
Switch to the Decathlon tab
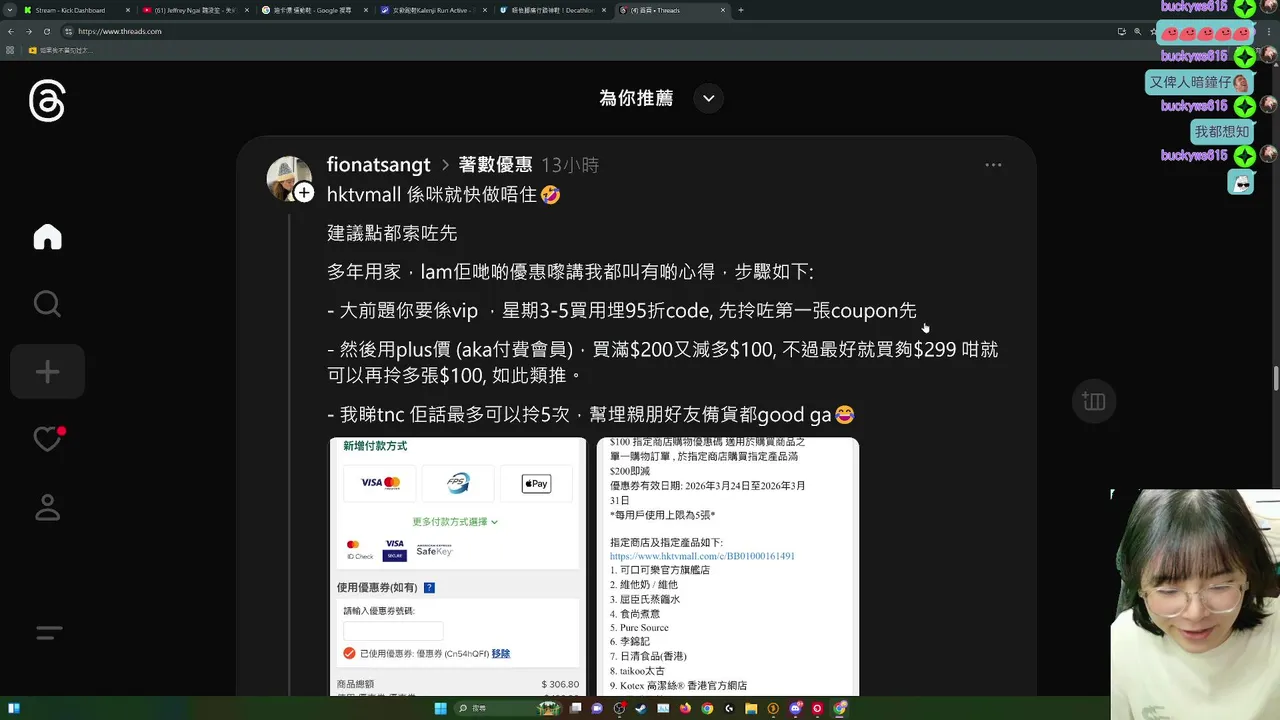click(x=553, y=10)
